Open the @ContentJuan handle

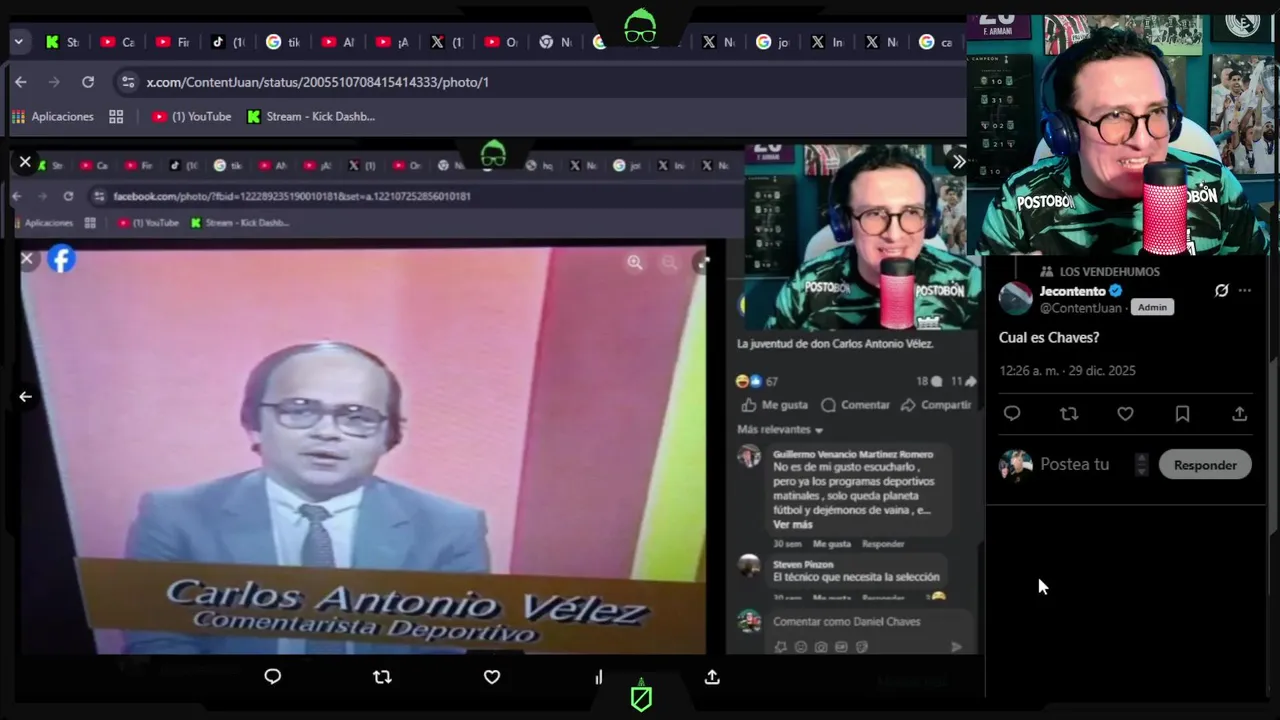pyautogui.click(x=1080, y=308)
